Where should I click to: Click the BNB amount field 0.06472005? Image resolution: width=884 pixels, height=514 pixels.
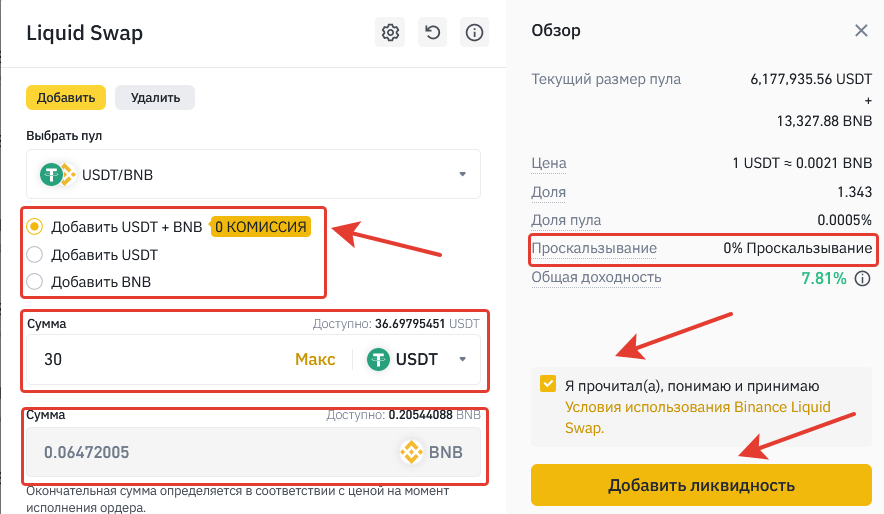point(254,452)
